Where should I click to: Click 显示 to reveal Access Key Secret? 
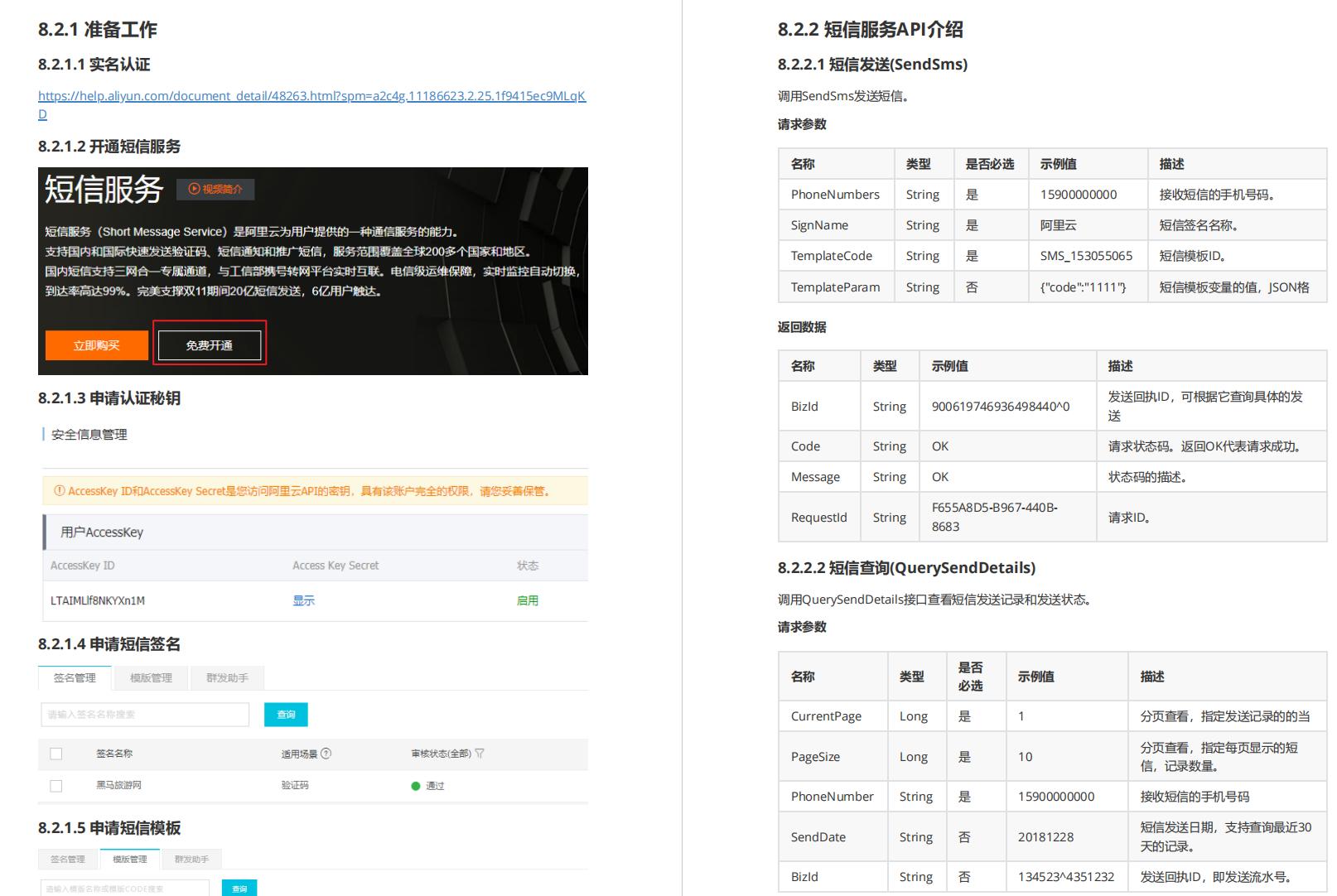click(x=303, y=600)
